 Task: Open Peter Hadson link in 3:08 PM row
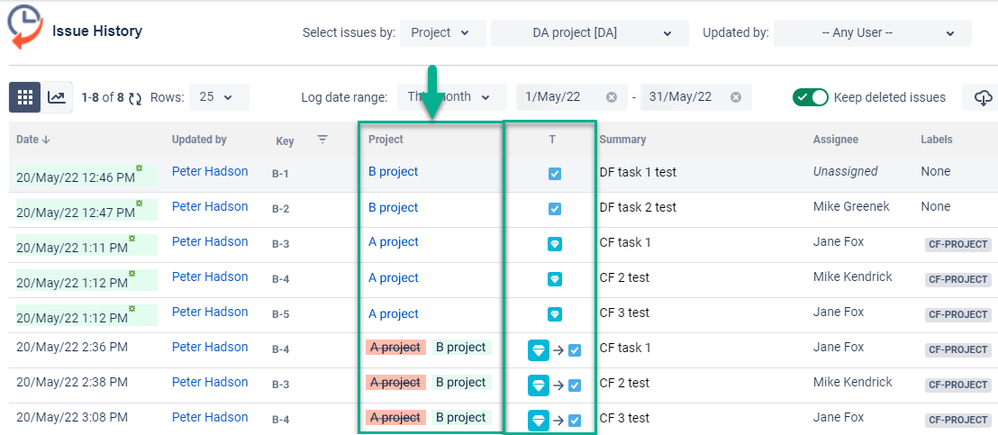pos(210,417)
